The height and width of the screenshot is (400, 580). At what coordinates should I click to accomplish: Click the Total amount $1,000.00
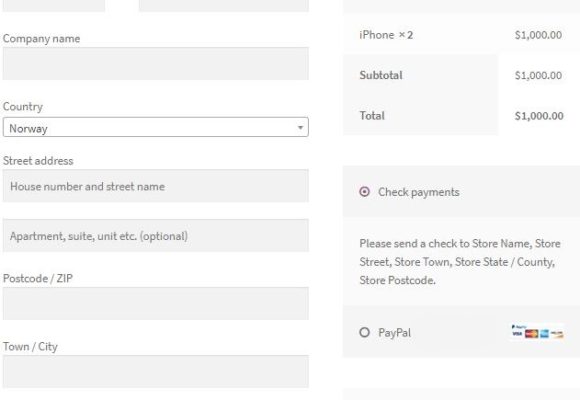pyautogui.click(x=539, y=116)
